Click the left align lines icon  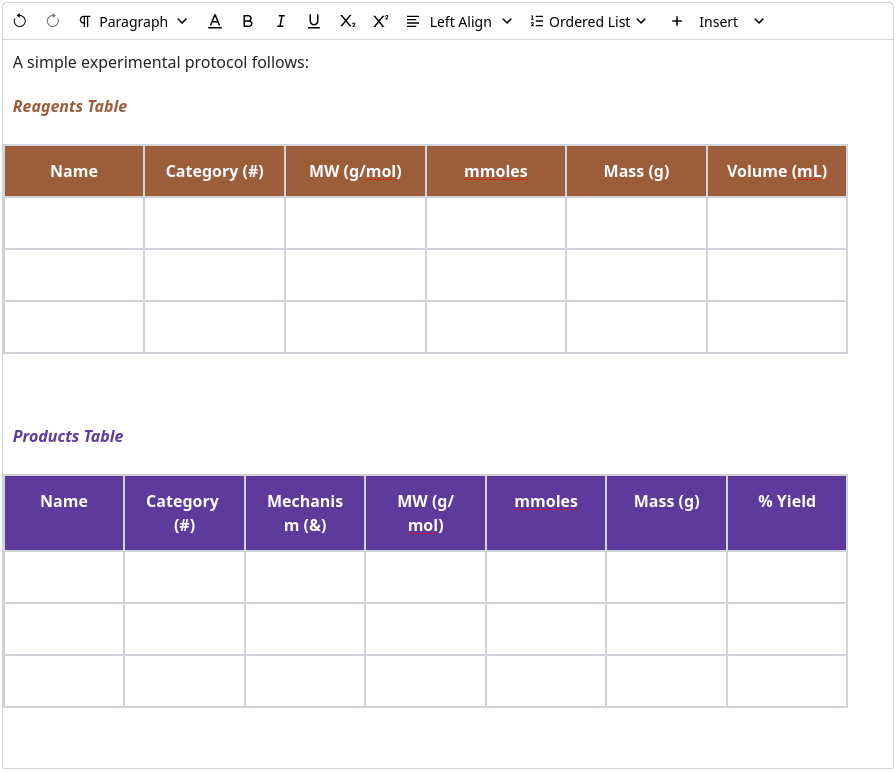click(x=413, y=21)
